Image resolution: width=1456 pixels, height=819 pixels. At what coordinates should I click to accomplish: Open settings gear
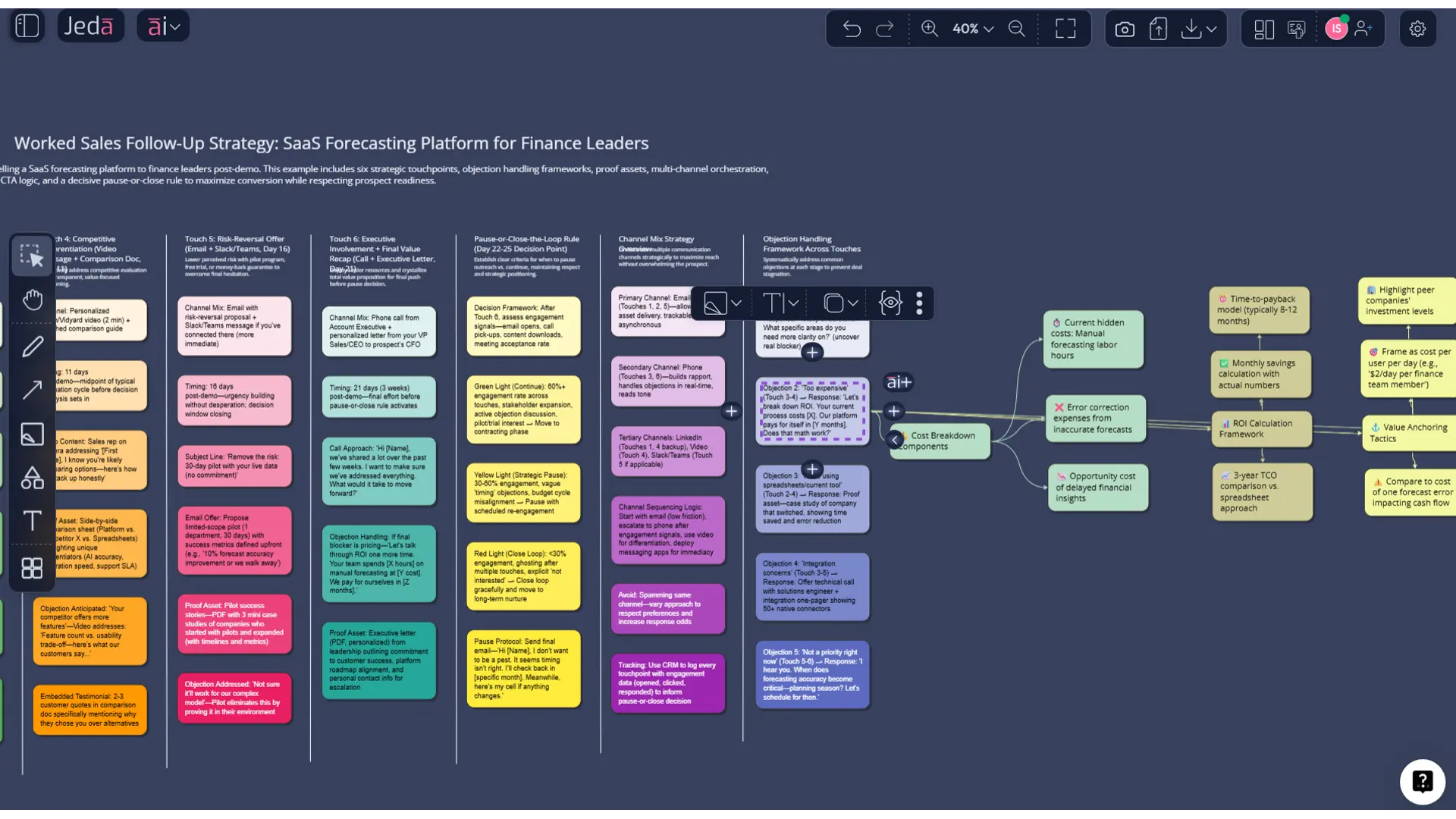tap(1417, 29)
